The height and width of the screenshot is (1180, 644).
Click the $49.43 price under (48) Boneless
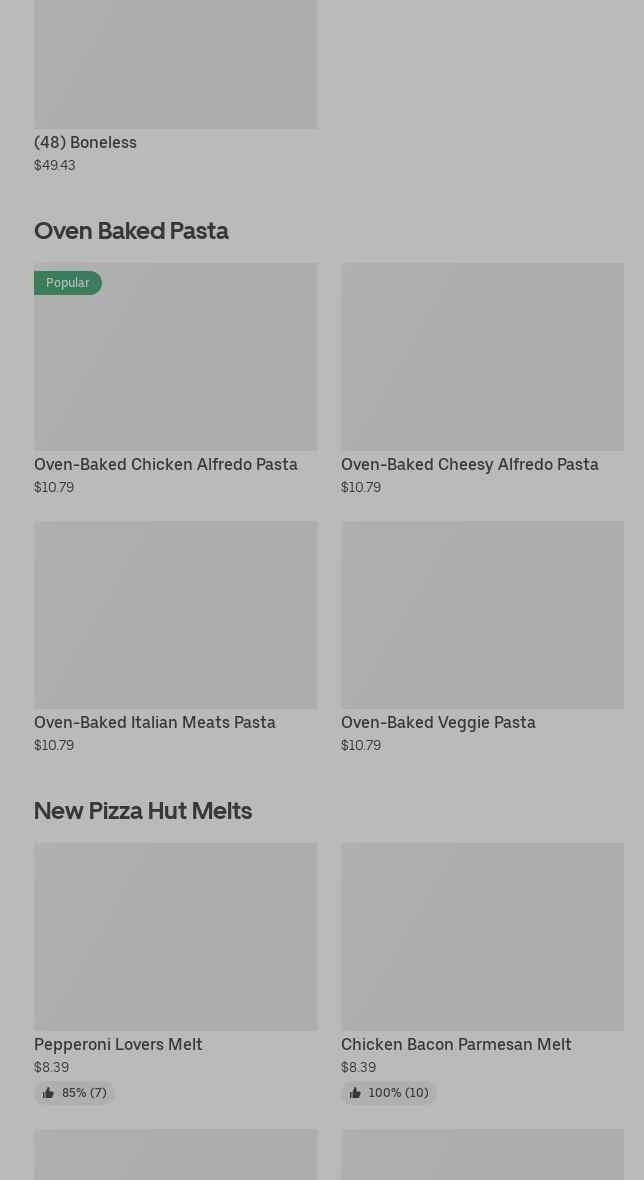click(x=55, y=165)
